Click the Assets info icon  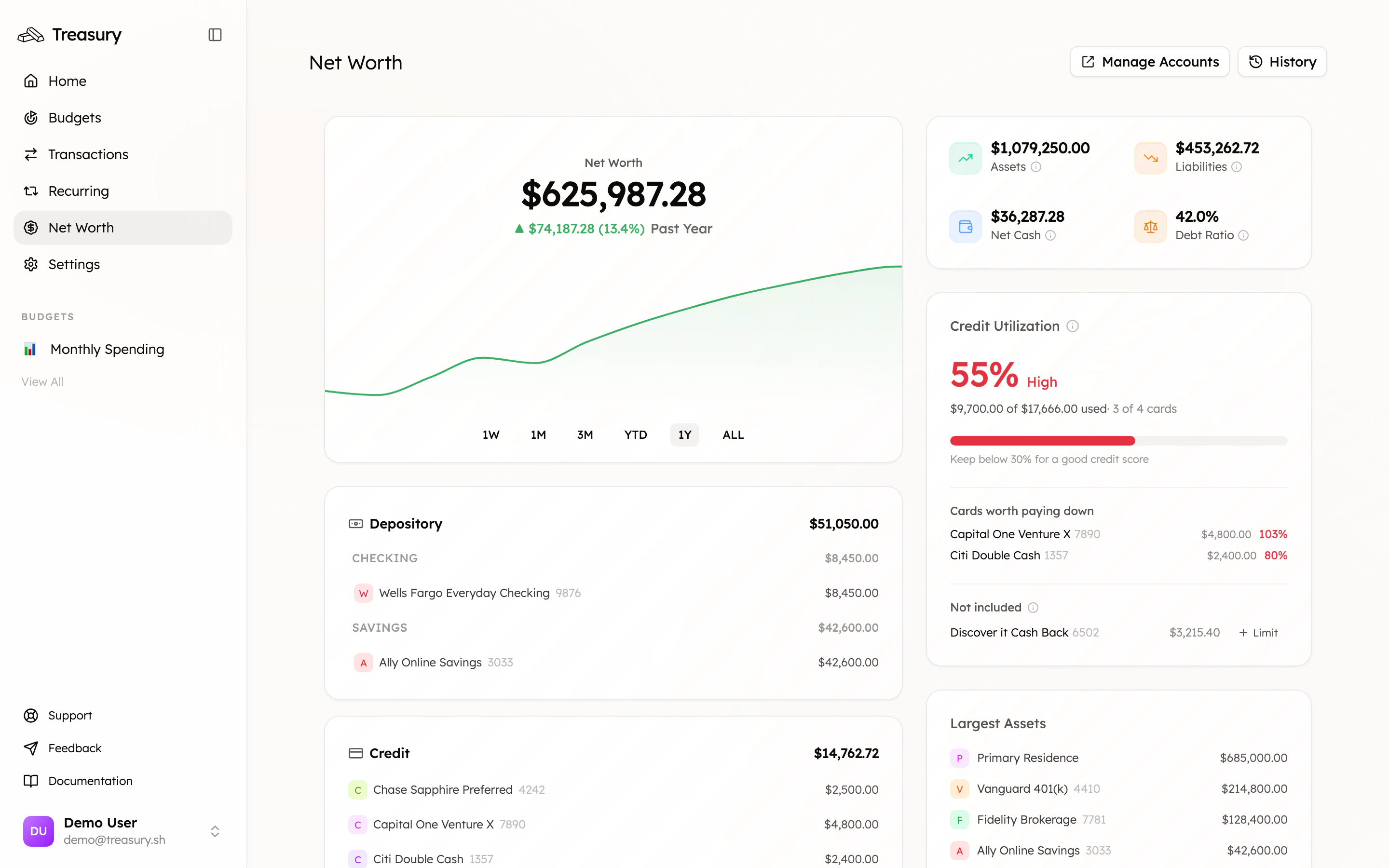[1036, 167]
